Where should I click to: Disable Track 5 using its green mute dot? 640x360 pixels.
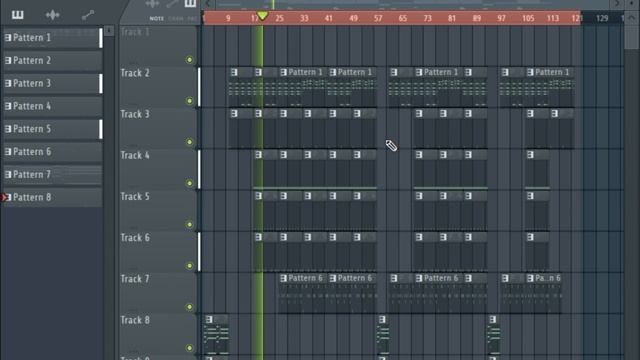point(189,224)
